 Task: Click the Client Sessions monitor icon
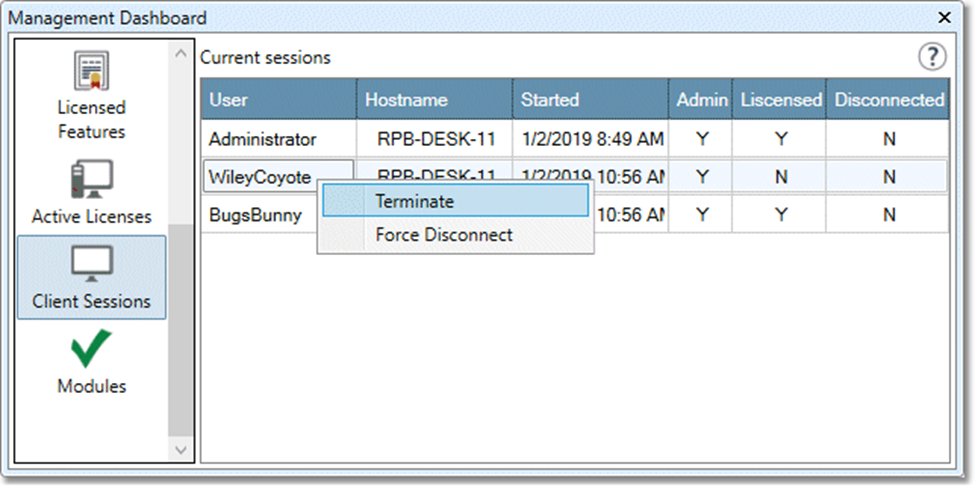(x=92, y=264)
